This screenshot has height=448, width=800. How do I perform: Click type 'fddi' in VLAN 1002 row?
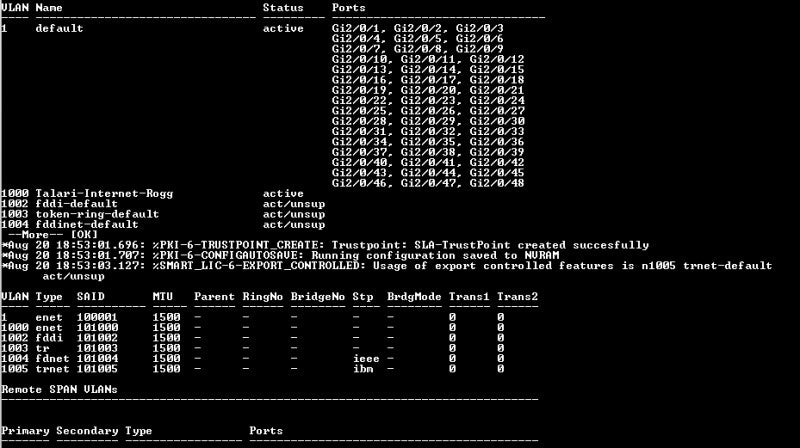[49, 338]
